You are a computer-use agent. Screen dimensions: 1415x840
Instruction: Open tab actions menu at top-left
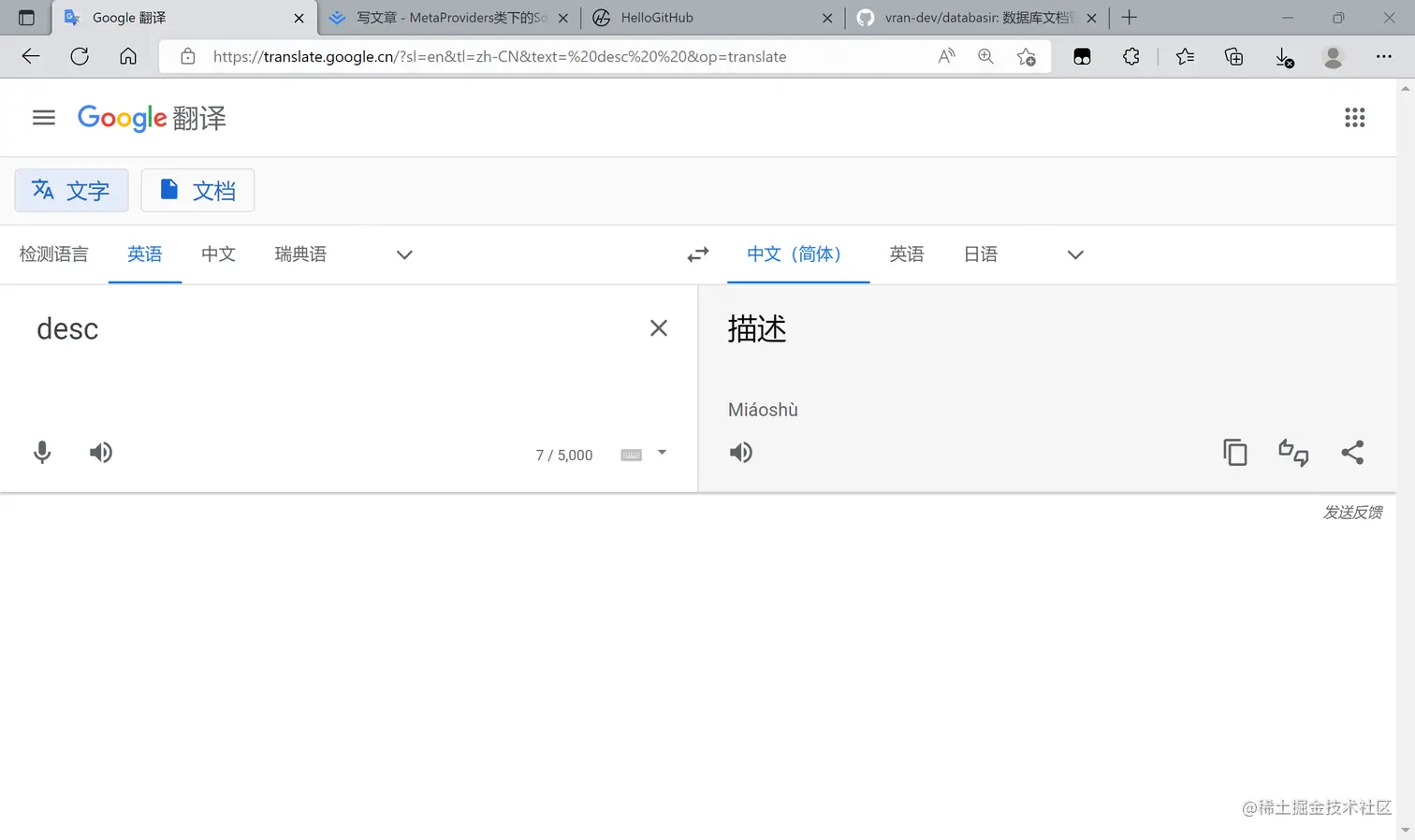click(x=26, y=18)
